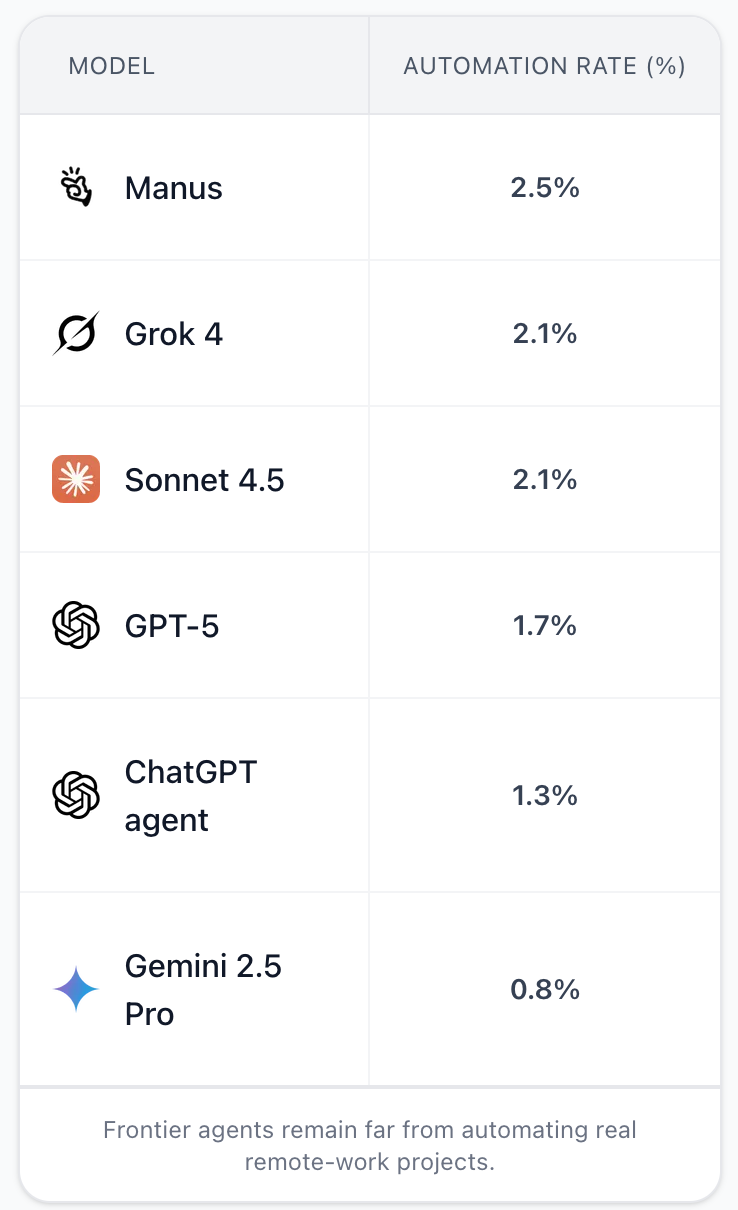Click the caption about frontier agents

pos(370,1147)
